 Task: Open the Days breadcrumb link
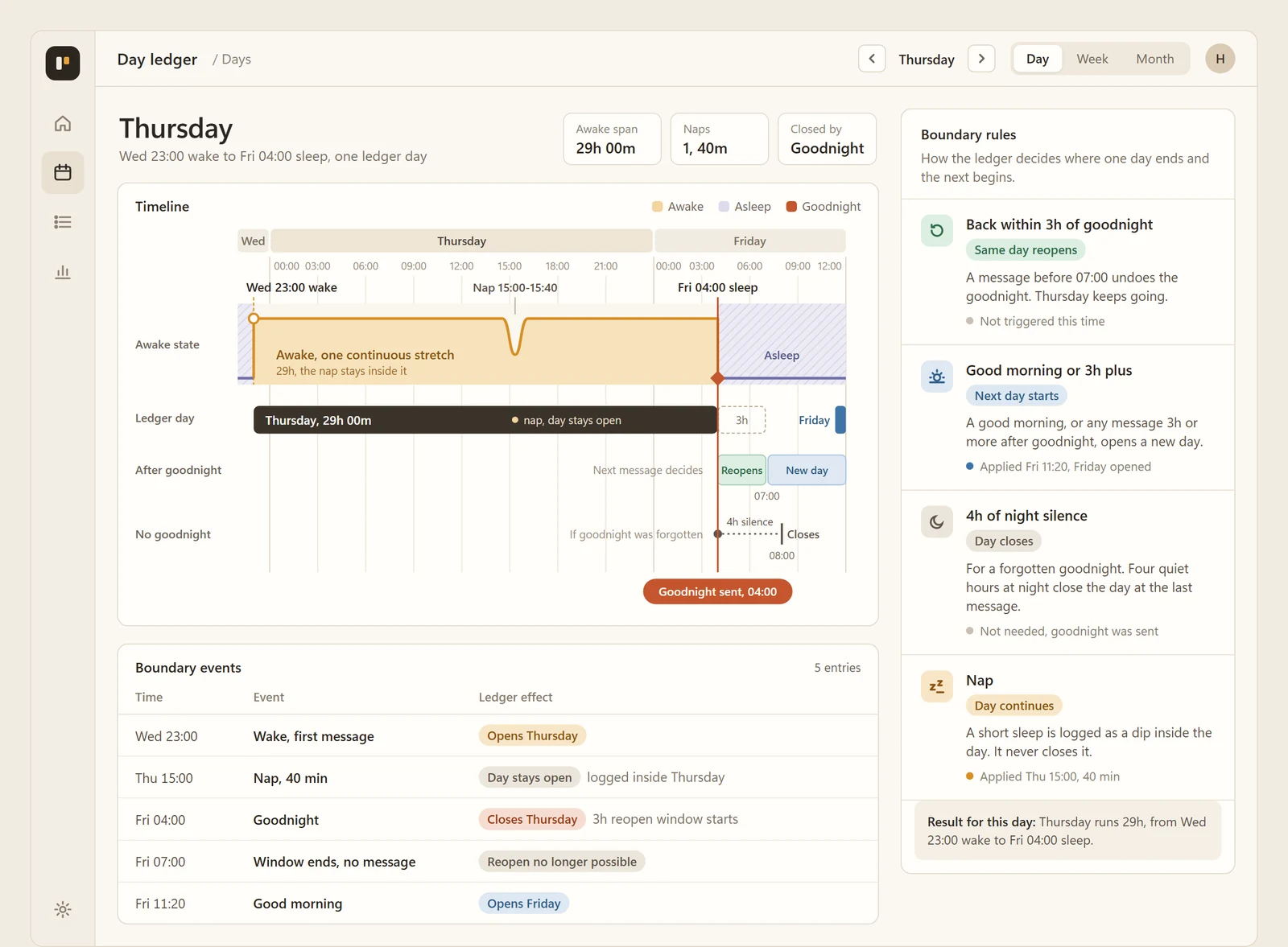(x=236, y=60)
